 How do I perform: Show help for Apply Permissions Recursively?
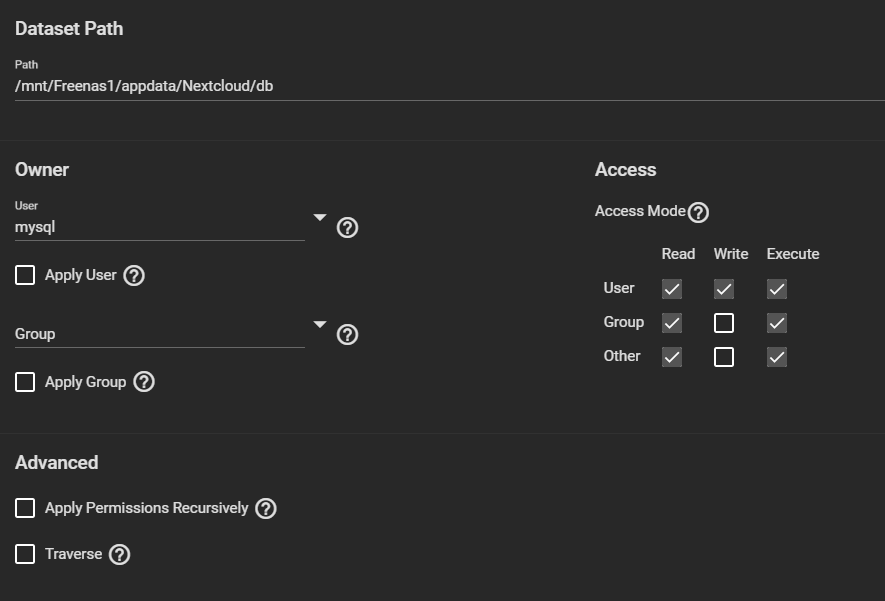265,509
